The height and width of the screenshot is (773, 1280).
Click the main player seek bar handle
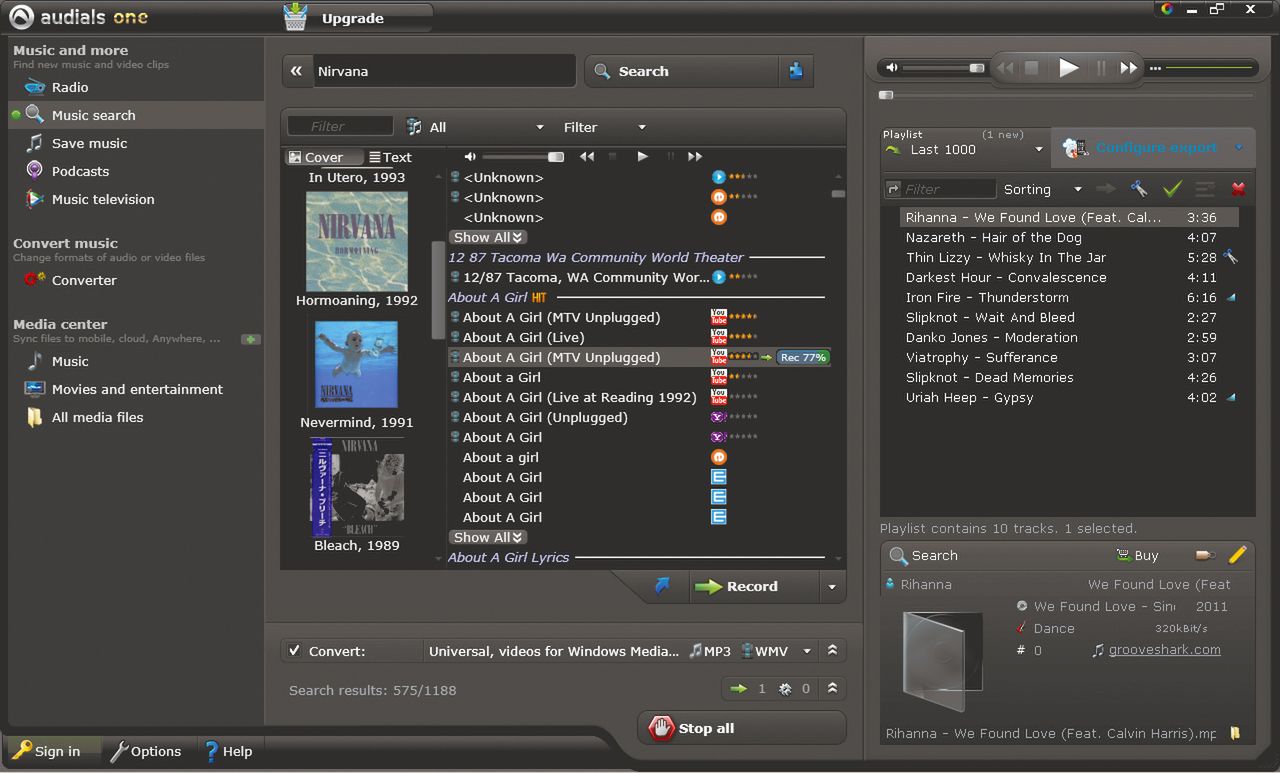coord(886,95)
